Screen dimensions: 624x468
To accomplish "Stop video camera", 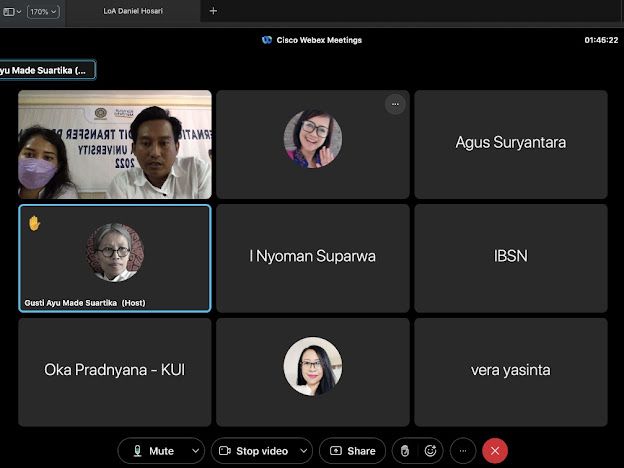I will (252, 451).
